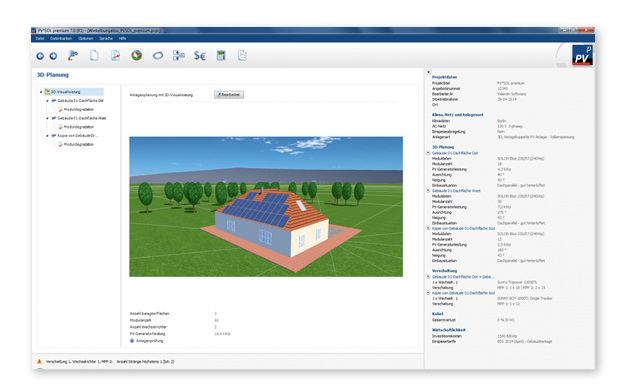Screen dimensions: 632x386
Task: Open the $€ financial analysis icon
Action: (200, 56)
